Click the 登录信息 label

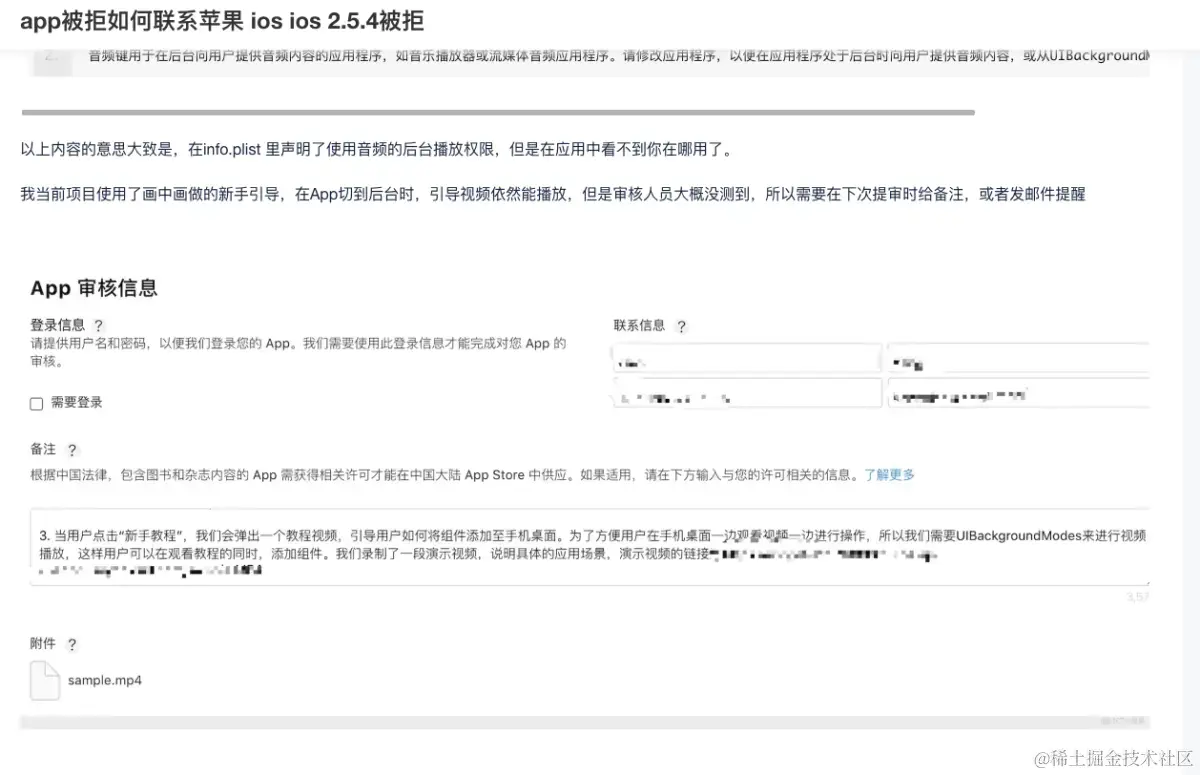point(58,325)
